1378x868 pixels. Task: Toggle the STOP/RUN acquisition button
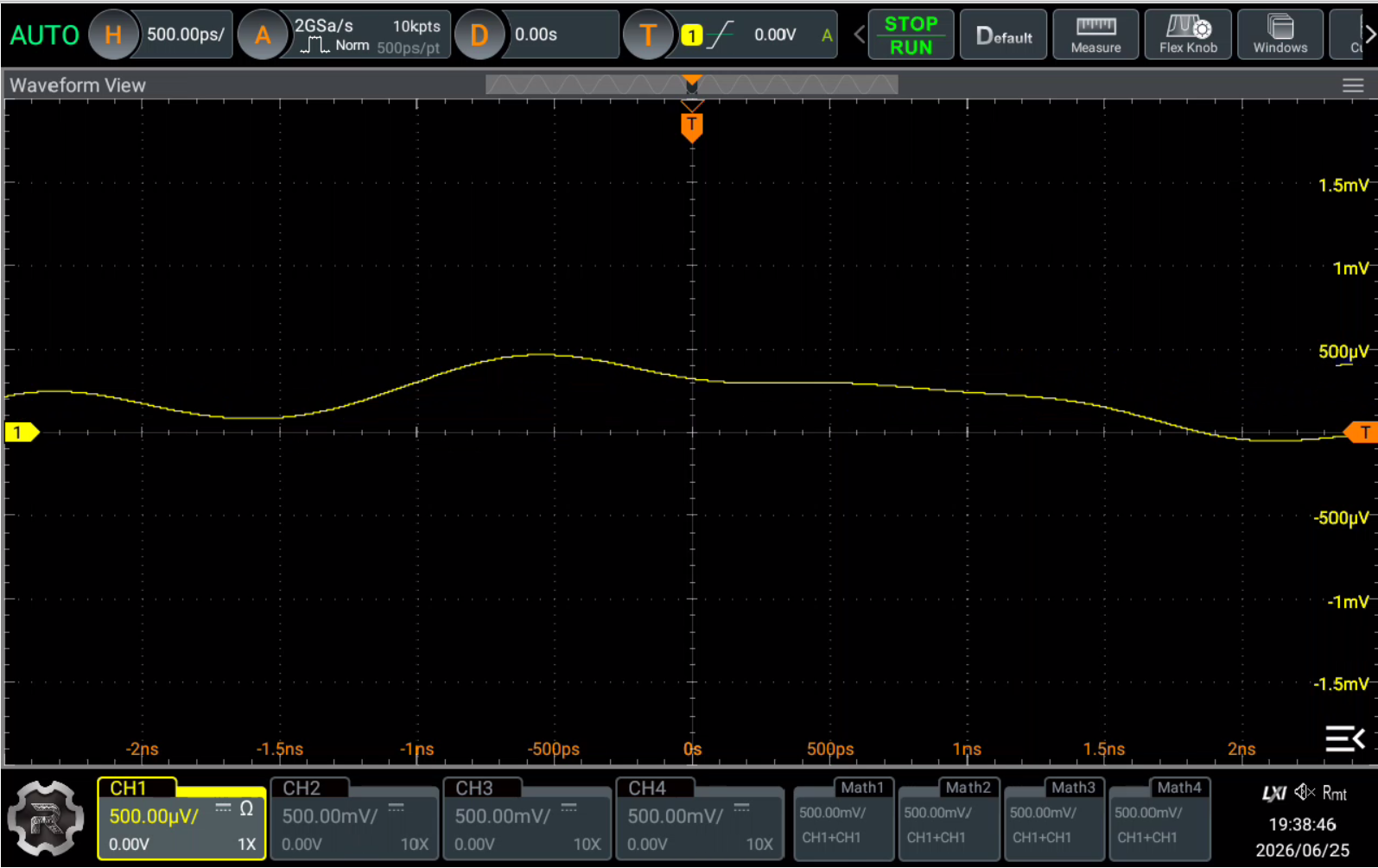(x=911, y=35)
